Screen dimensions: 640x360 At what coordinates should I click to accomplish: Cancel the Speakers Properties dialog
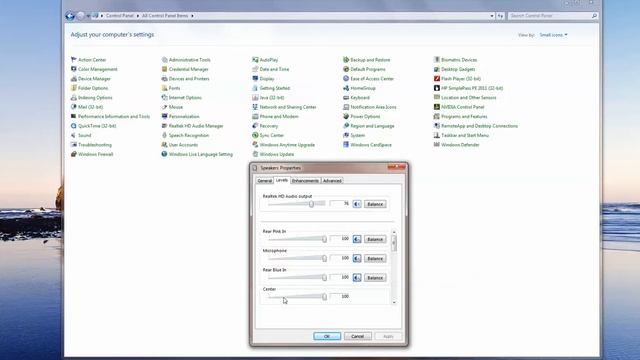click(358, 336)
